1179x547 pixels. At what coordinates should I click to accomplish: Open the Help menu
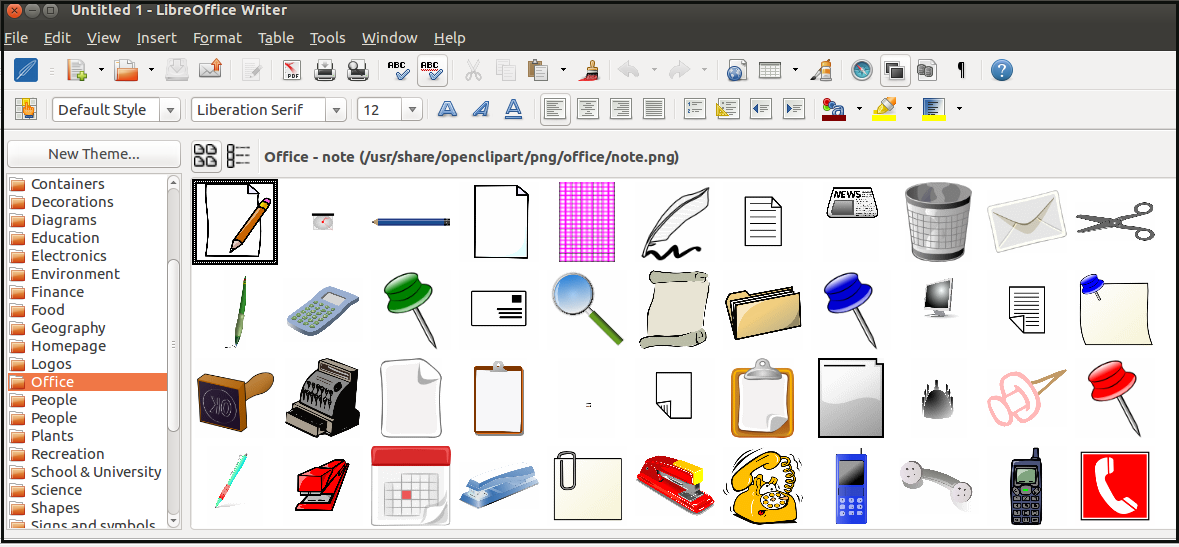coord(450,38)
